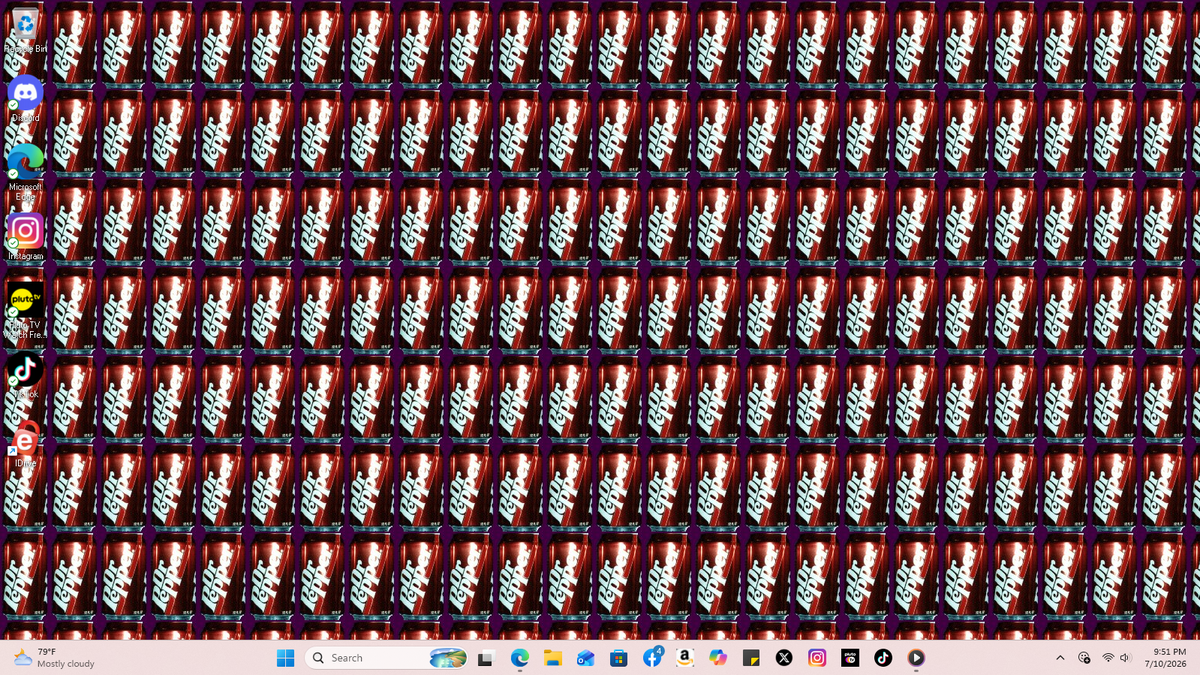This screenshot has width=1200, height=675.
Task: Open Facebook from the taskbar
Action: (x=652, y=658)
